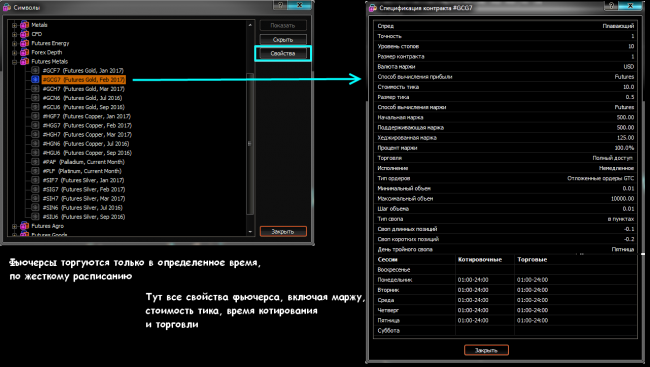Click the help question mark in contract specification window
The width and height of the screenshot is (650, 367).
(611, 5)
